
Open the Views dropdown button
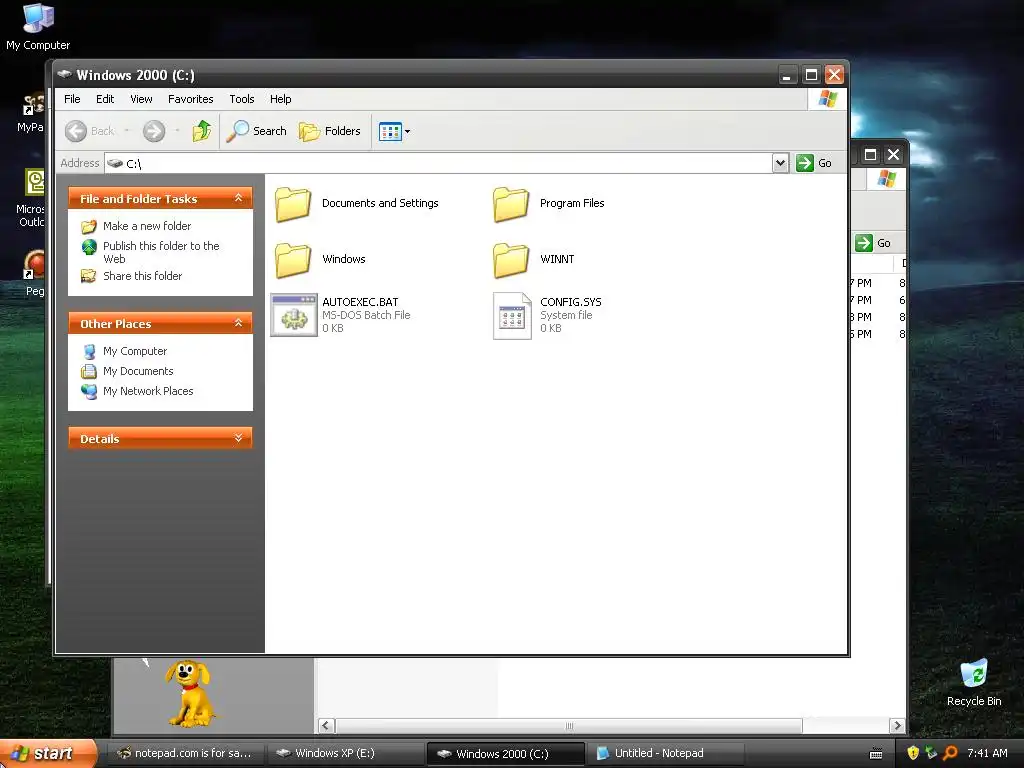pos(394,131)
